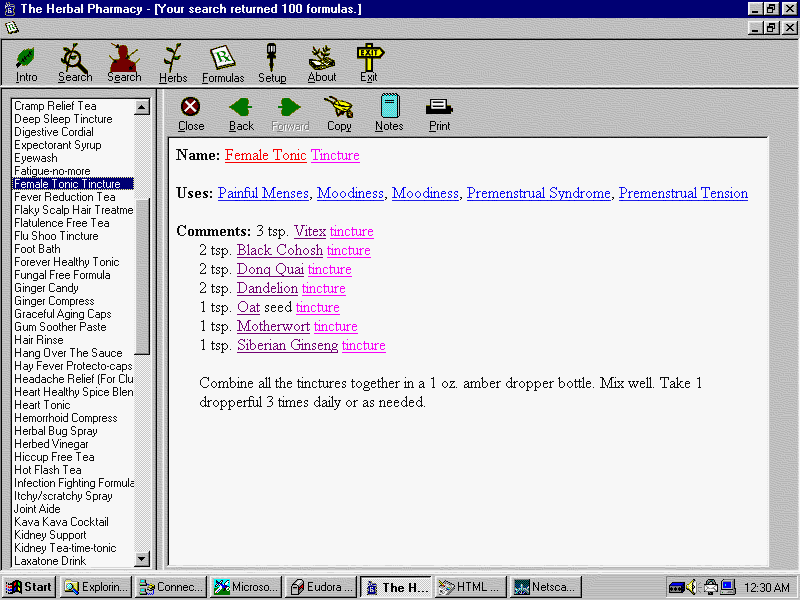The height and width of the screenshot is (600, 800).
Task: Open the Vitex herb link
Action: coord(310,231)
